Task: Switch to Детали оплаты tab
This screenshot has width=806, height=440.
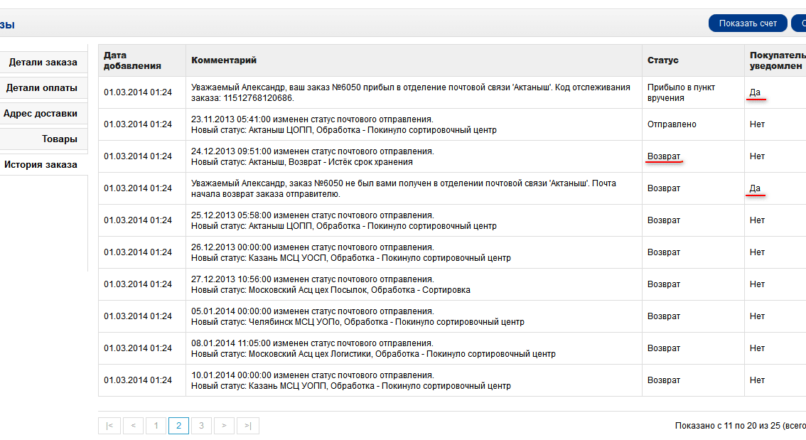Action: click(x=43, y=88)
